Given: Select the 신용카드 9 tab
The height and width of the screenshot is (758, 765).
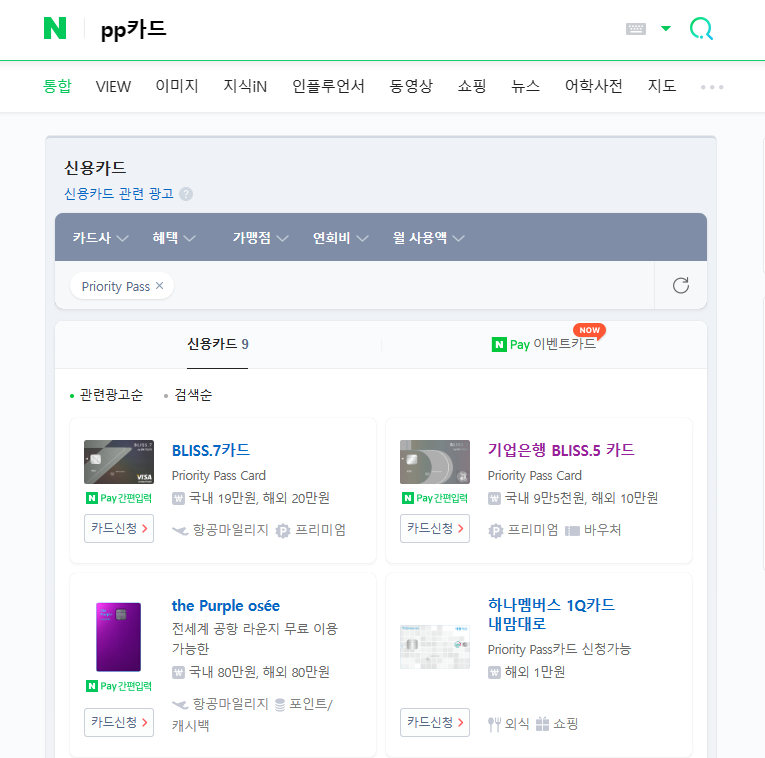Looking at the screenshot, I should 218,344.
